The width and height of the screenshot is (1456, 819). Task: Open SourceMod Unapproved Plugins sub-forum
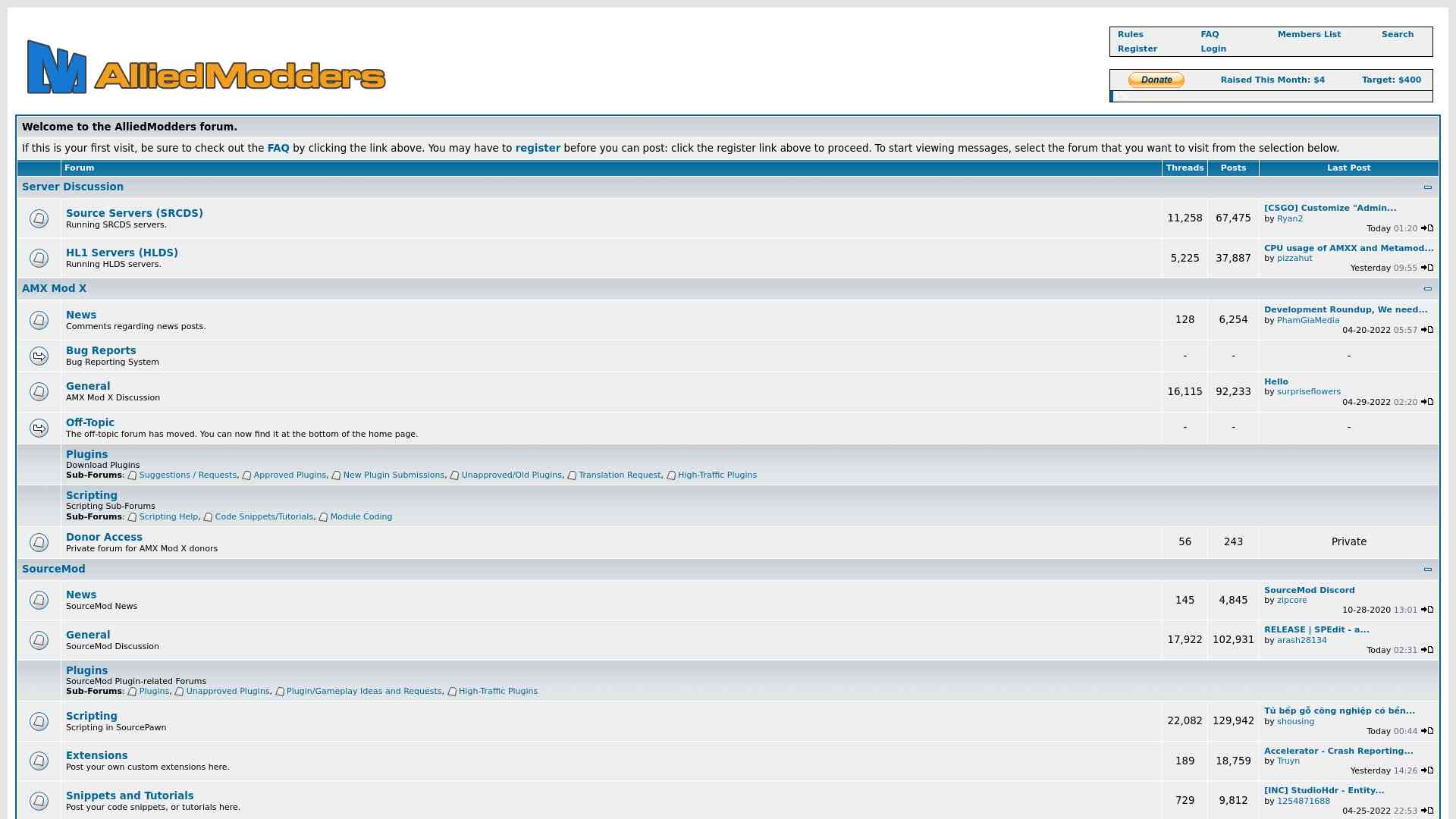tap(227, 691)
